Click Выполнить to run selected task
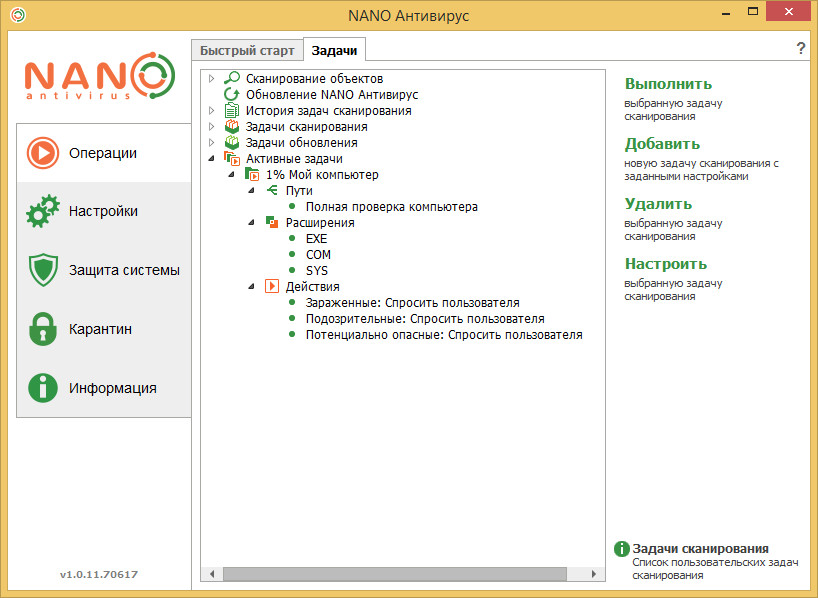 point(668,84)
